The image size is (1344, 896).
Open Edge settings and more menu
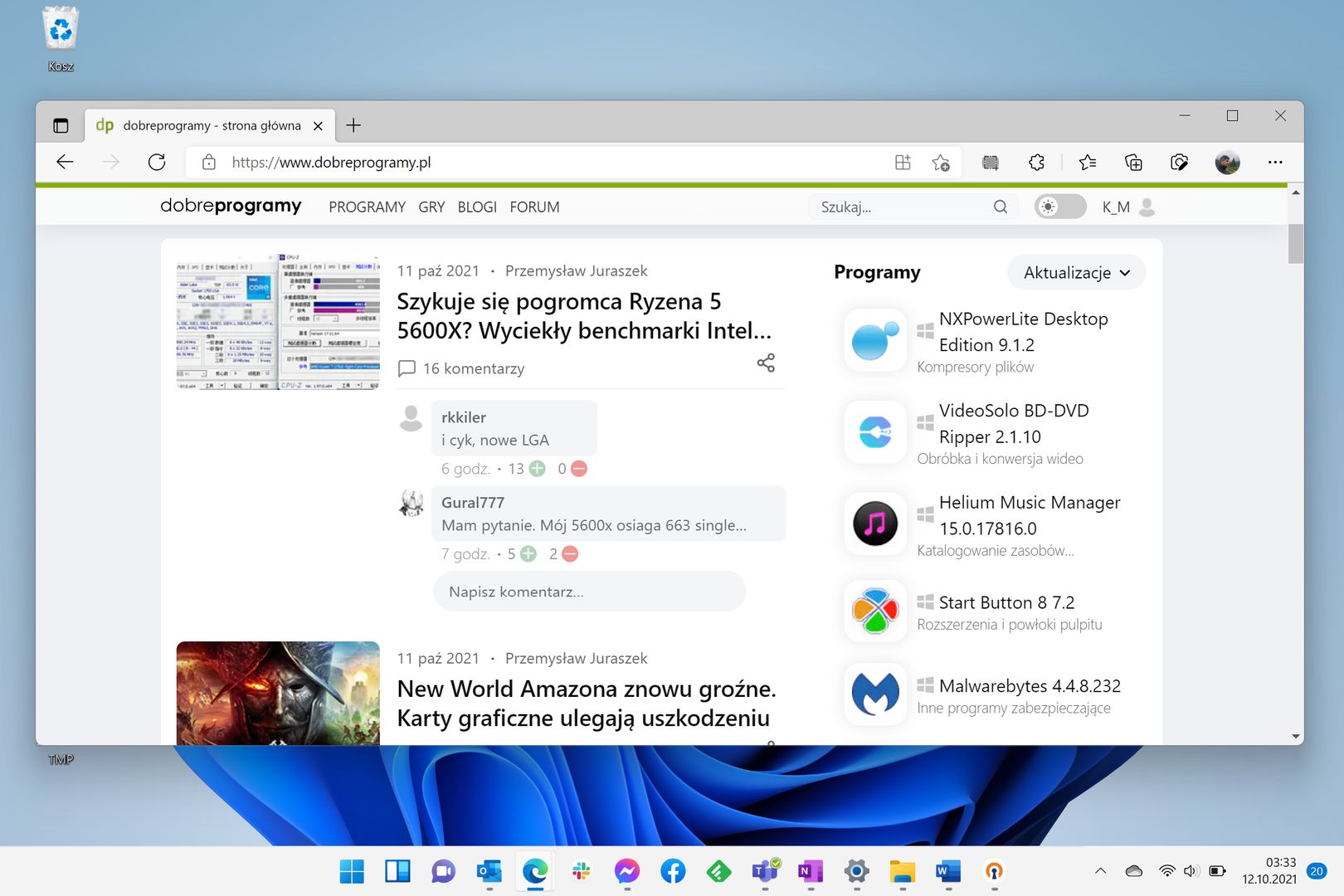click(1275, 163)
